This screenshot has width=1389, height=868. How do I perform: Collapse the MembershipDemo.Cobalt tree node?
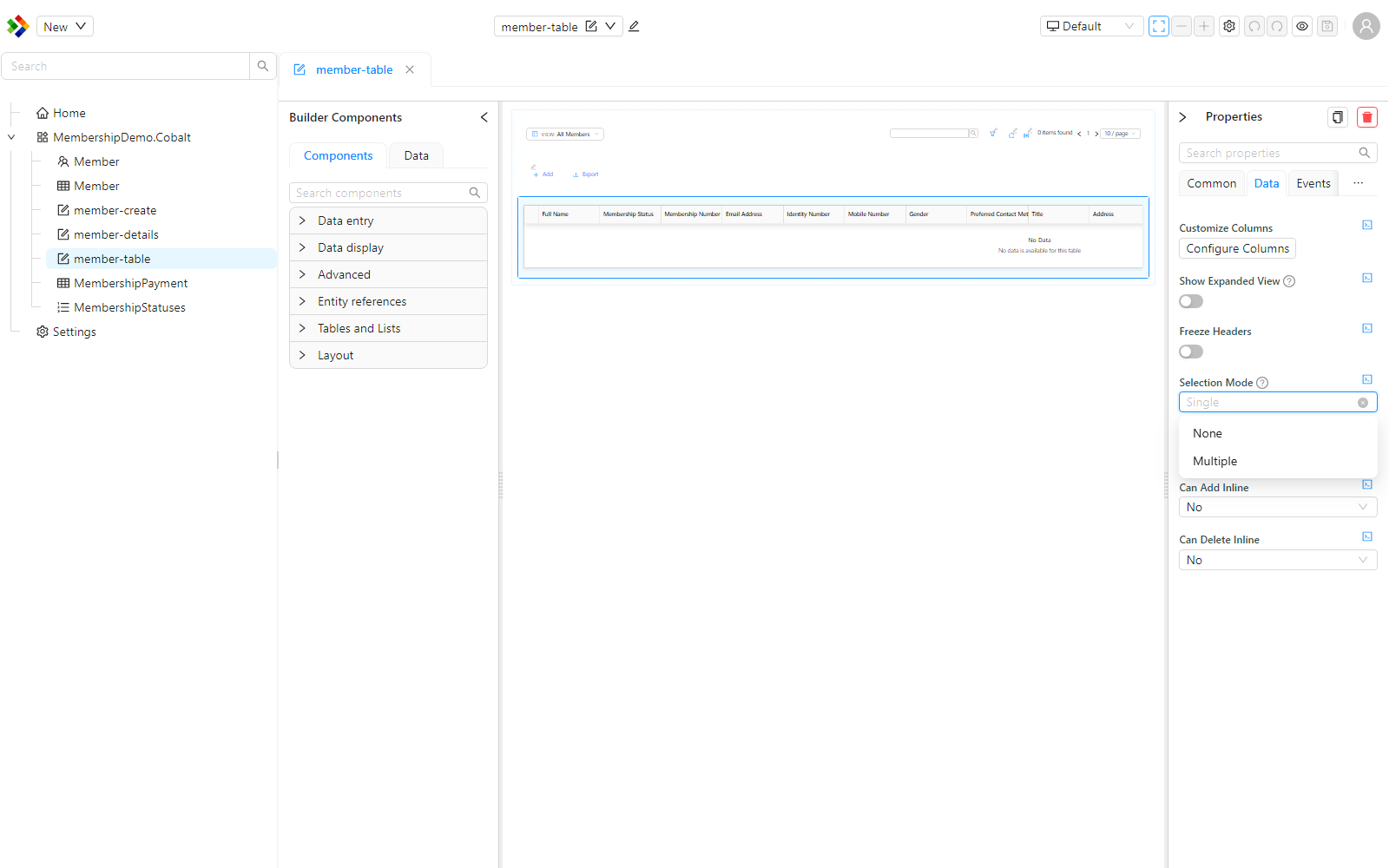11,137
